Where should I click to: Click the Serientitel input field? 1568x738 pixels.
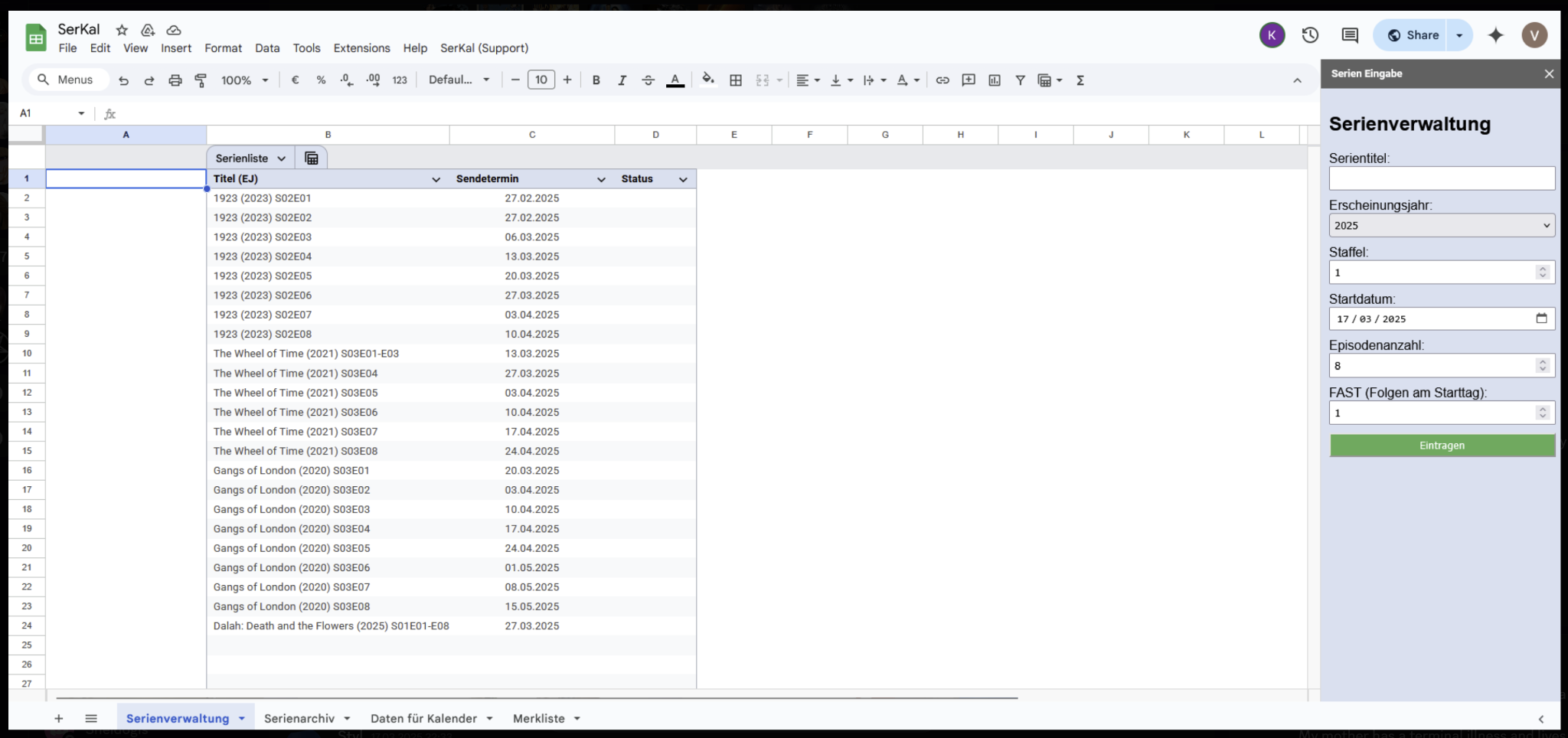(1442, 178)
